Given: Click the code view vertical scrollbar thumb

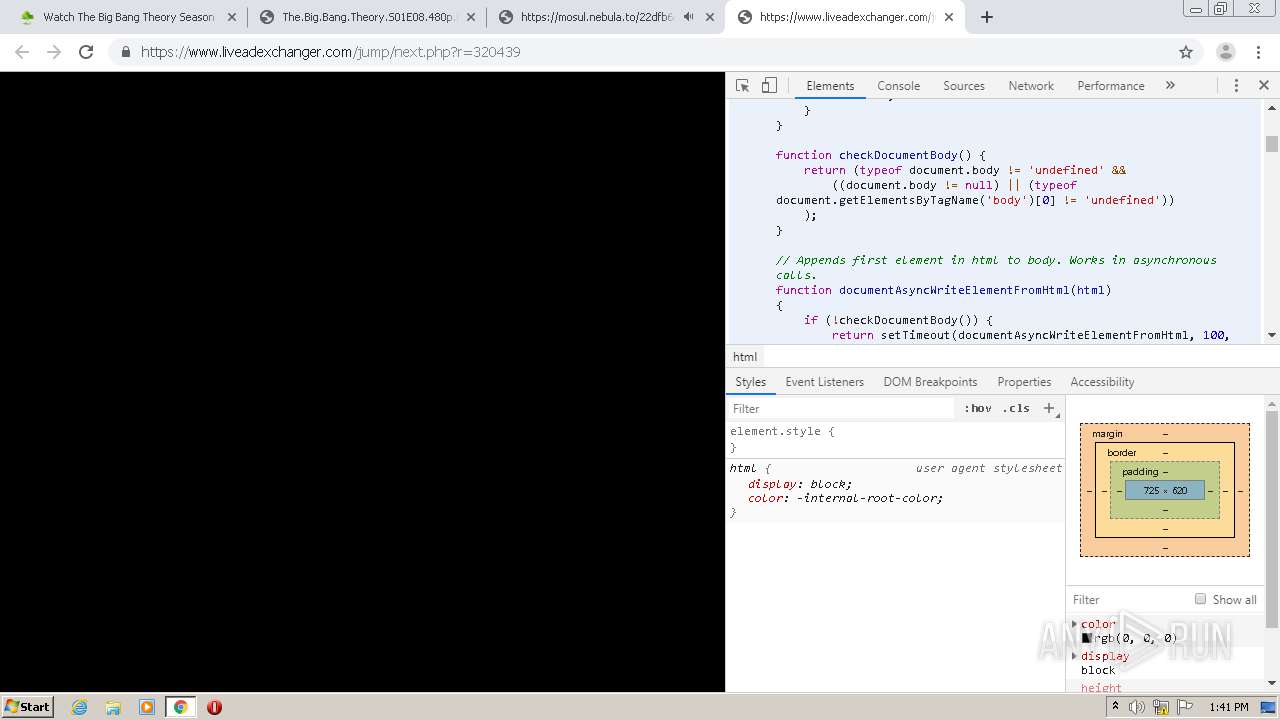Looking at the screenshot, I should [x=1272, y=143].
